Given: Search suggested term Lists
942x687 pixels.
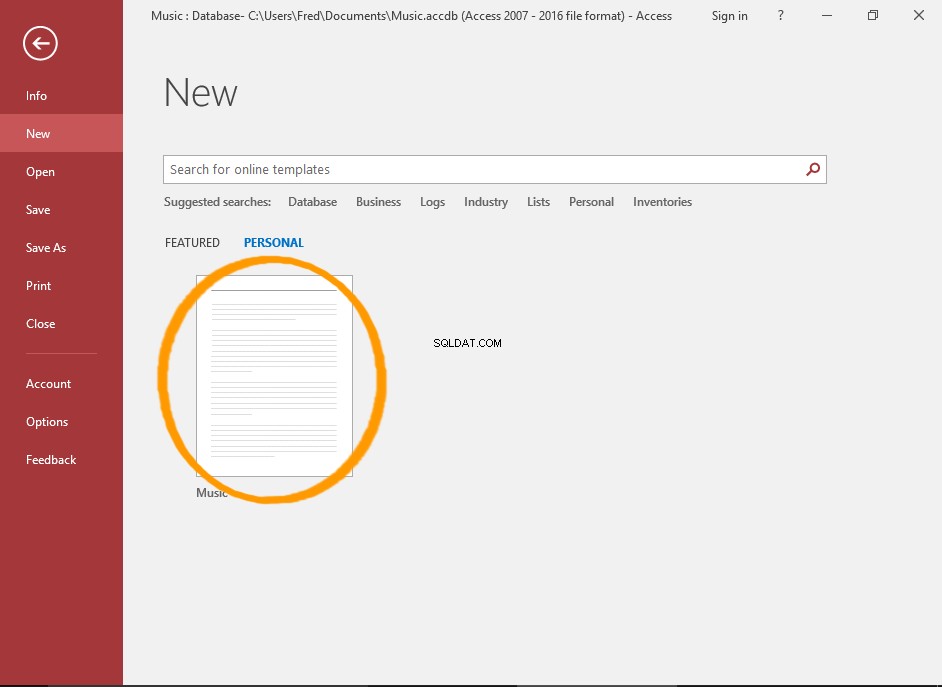Looking at the screenshot, I should 538,202.
